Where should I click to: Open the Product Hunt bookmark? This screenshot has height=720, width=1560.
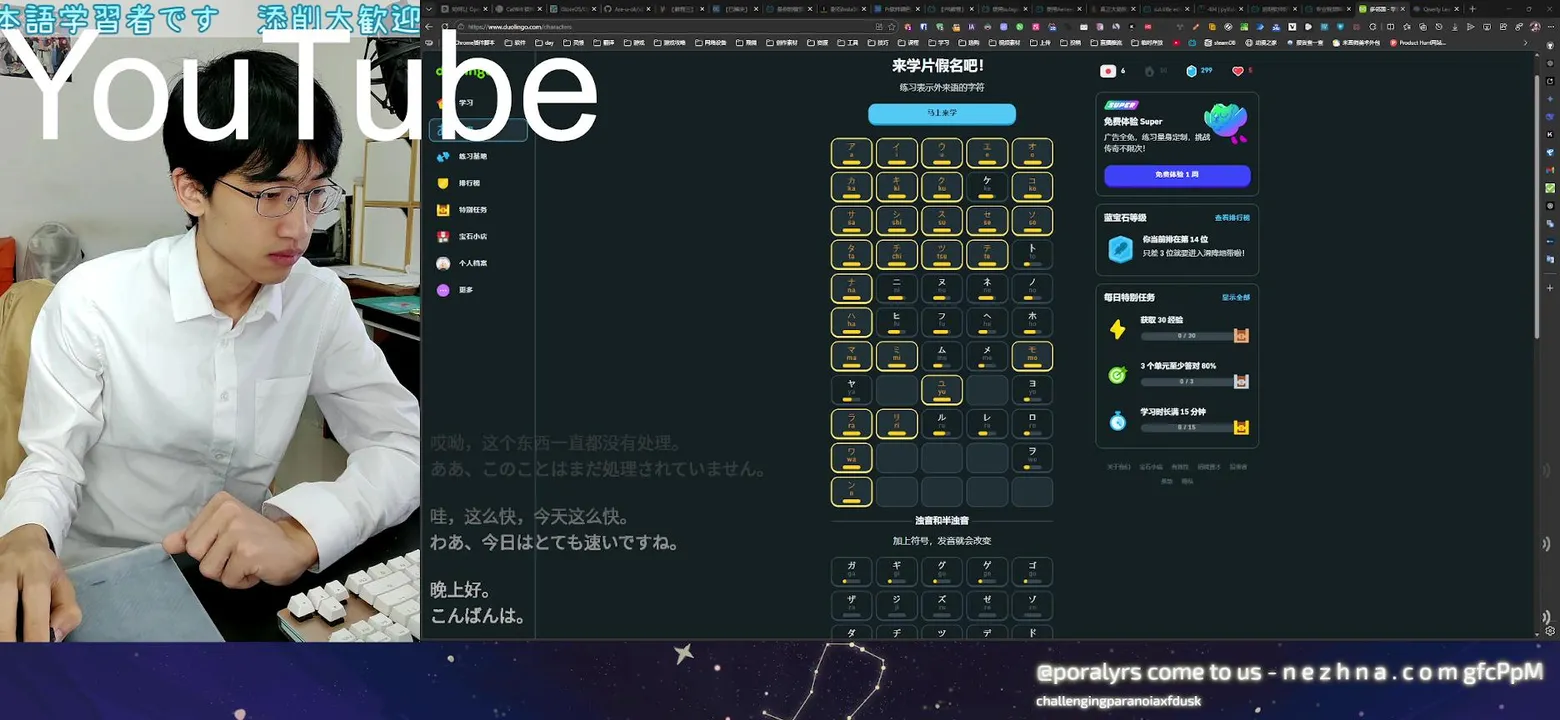pos(1417,43)
